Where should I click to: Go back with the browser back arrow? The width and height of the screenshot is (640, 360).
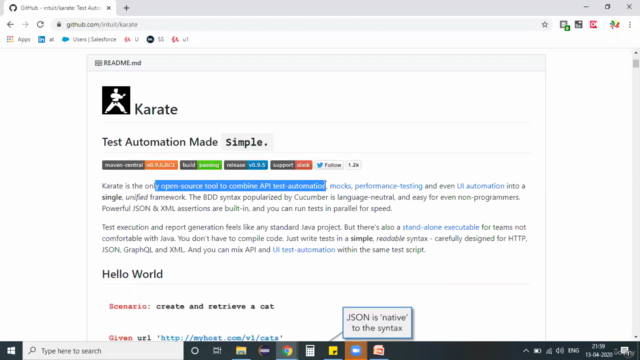pyautogui.click(x=10, y=24)
